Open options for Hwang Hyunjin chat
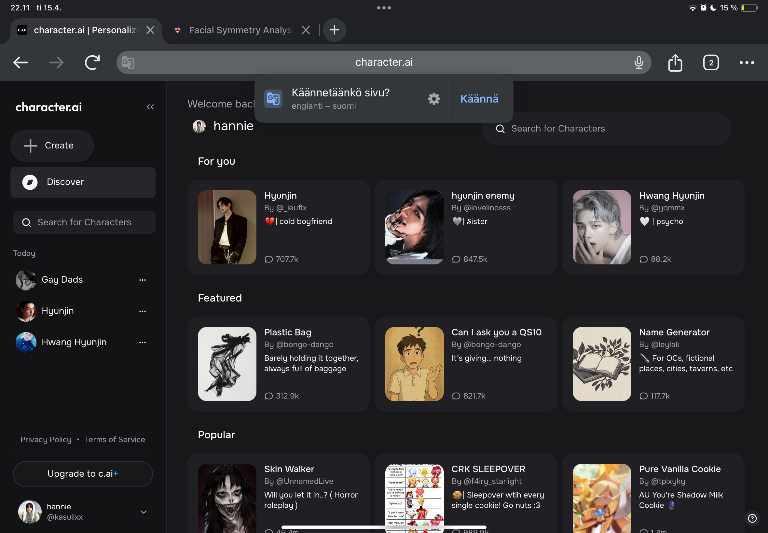This screenshot has height=533, width=768. point(142,342)
